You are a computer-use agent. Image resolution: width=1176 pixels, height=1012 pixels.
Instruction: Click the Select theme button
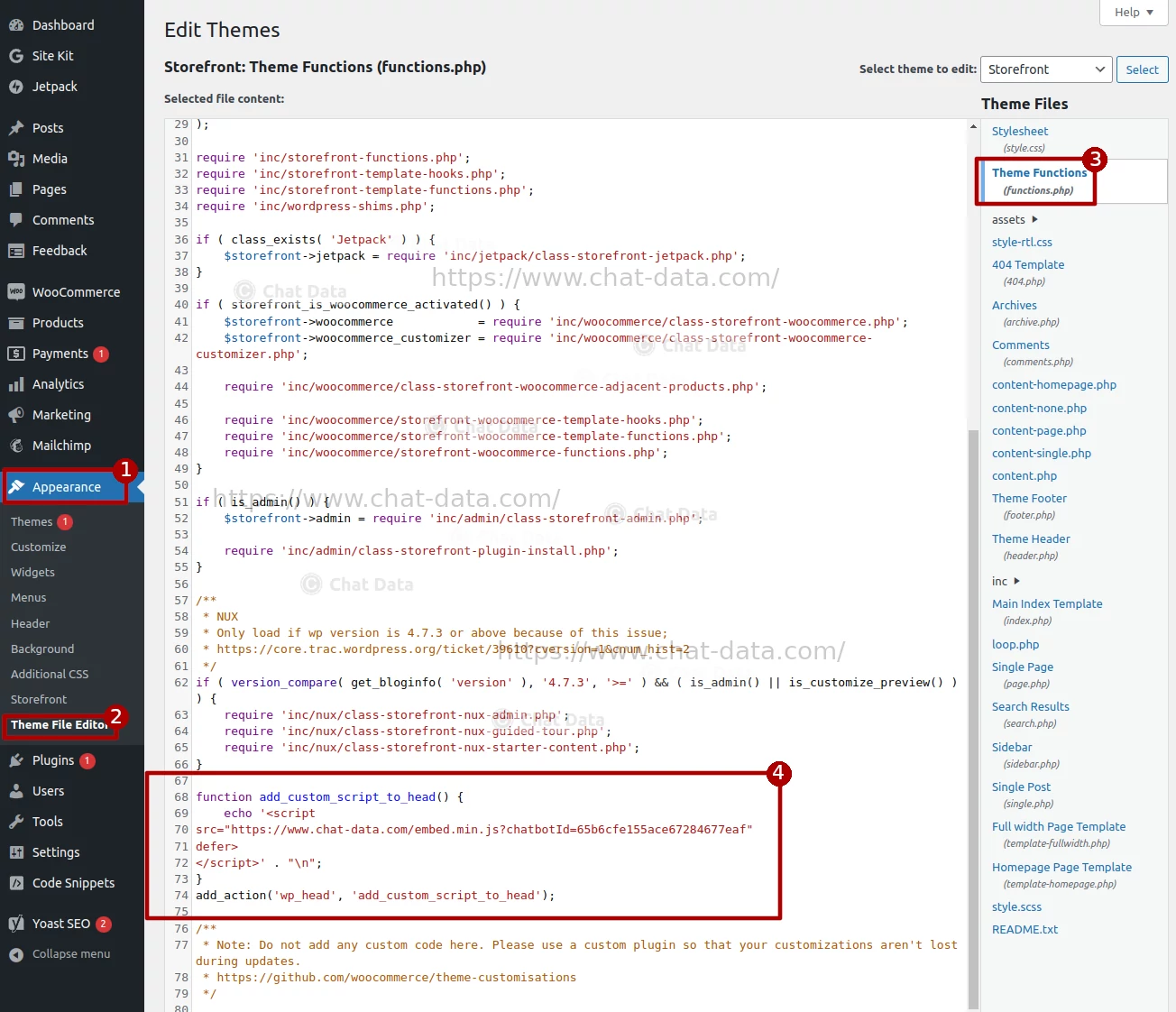(x=1142, y=69)
